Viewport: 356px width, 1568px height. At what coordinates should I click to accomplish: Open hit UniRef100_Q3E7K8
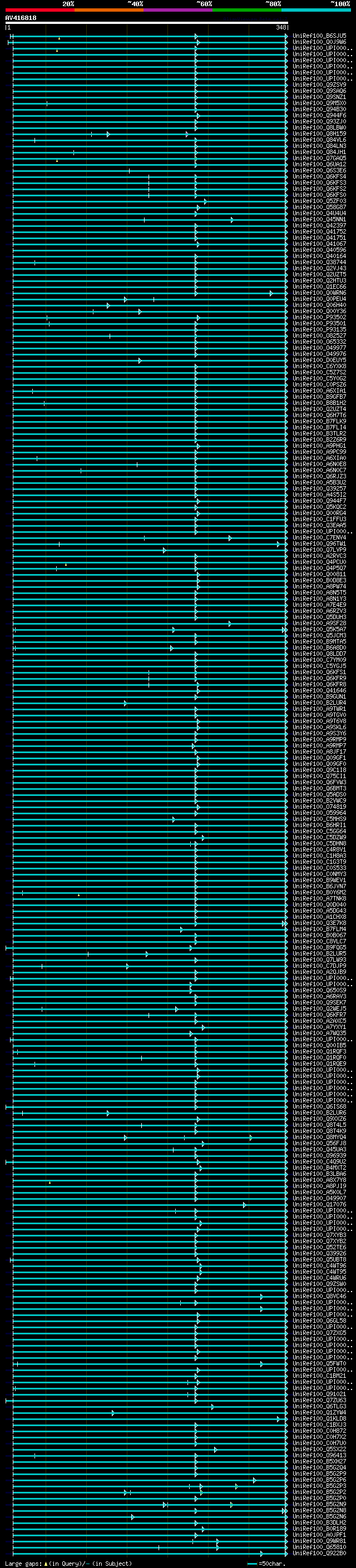[319, 923]
